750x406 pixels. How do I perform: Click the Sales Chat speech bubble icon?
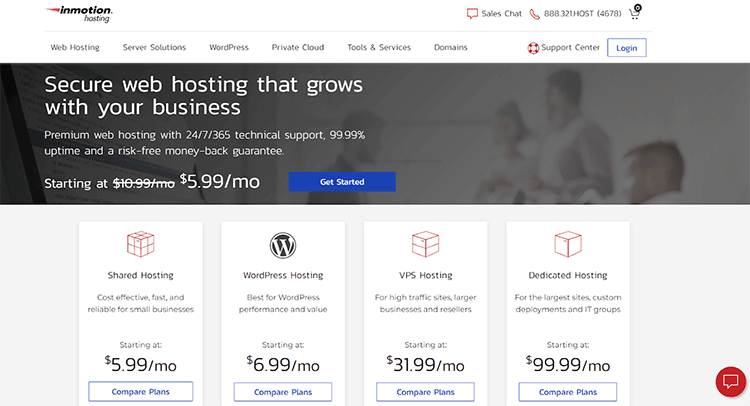tap(472, 15)
